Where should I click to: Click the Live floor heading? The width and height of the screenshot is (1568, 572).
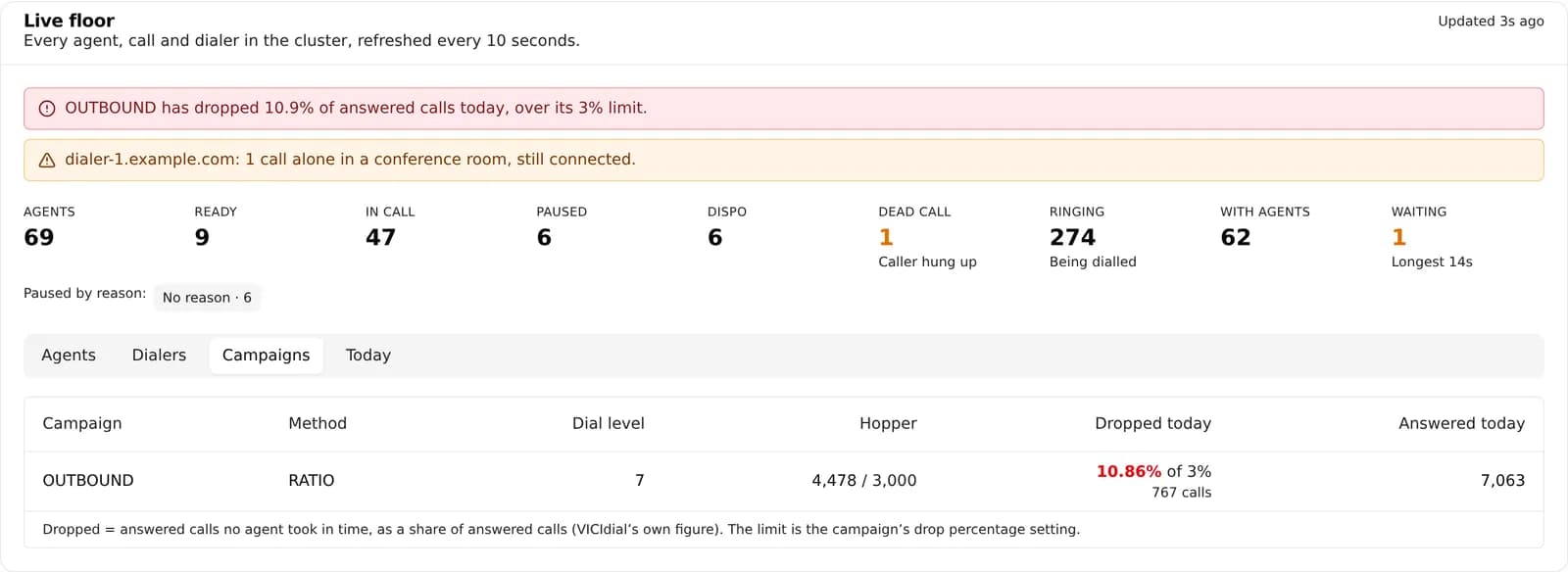(x=69, y=21)
